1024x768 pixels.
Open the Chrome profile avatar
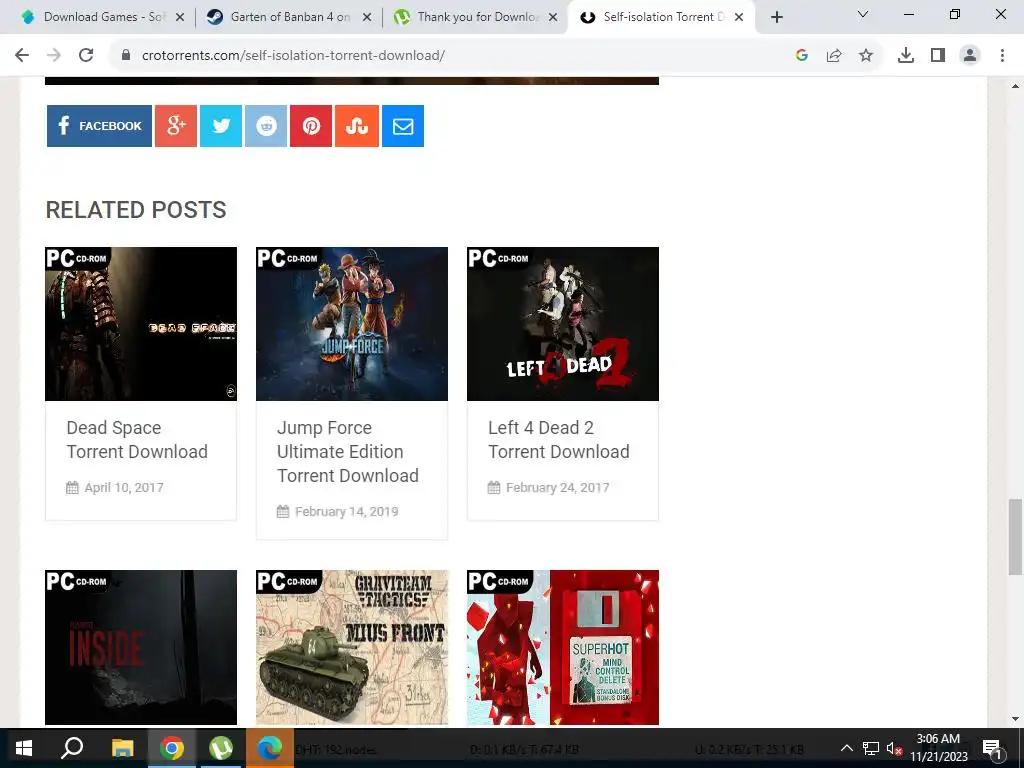[x=970, y=56]
